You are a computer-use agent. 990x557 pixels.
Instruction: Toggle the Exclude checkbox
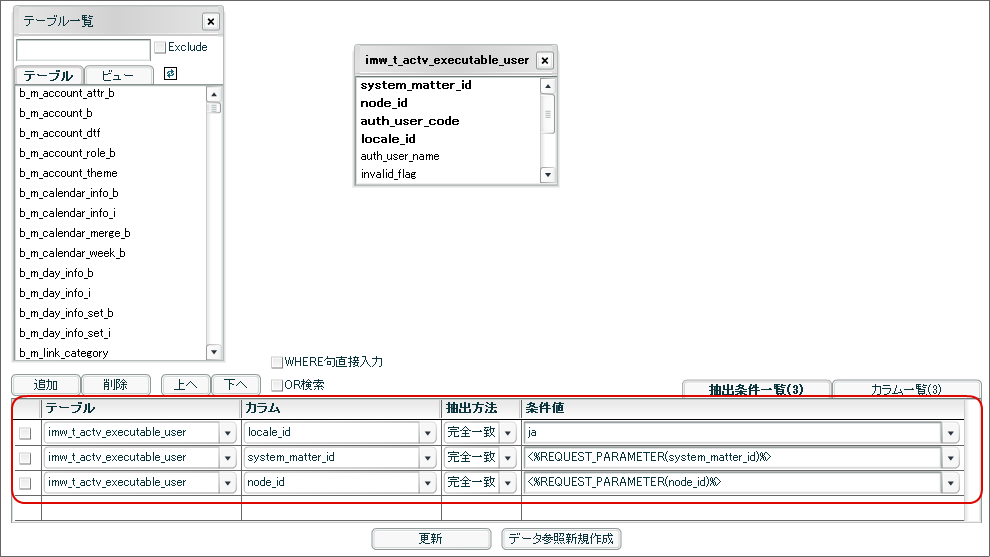(x=160, y=47)
